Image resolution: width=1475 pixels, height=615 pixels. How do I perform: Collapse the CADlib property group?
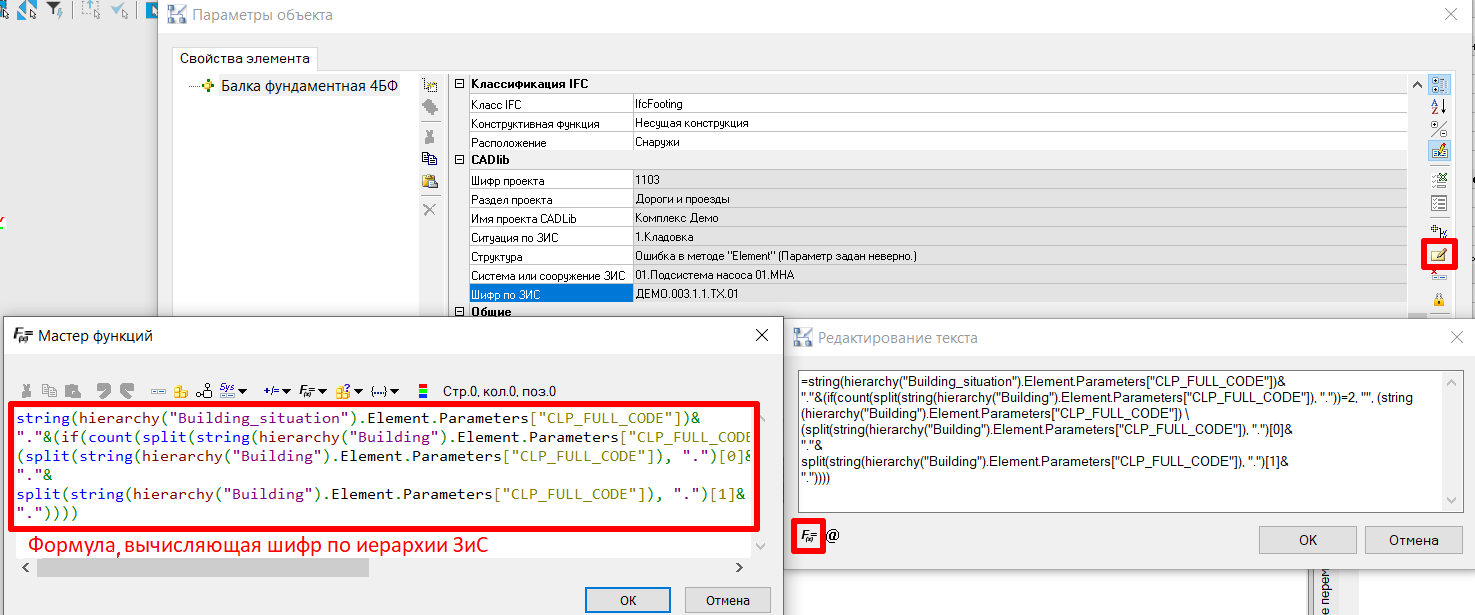click(460, 161)
